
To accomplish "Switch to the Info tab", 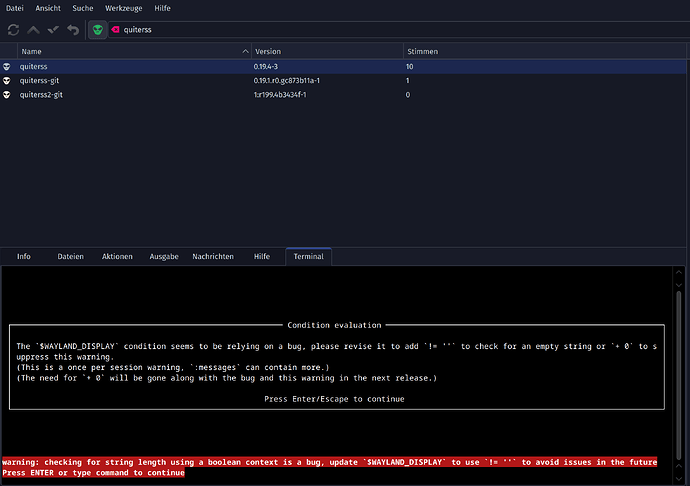I will click(24, 257).
